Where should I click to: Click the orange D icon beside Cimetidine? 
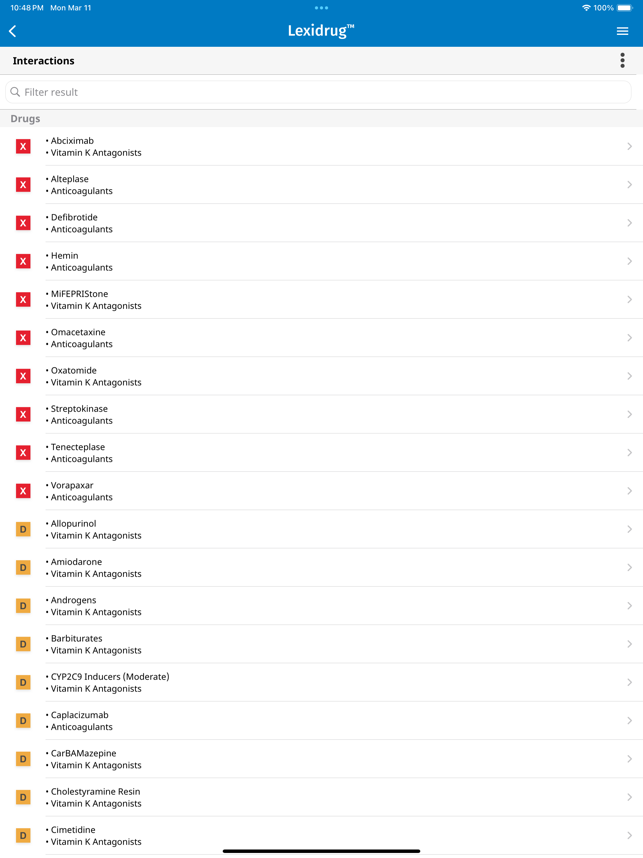[23, 836]
